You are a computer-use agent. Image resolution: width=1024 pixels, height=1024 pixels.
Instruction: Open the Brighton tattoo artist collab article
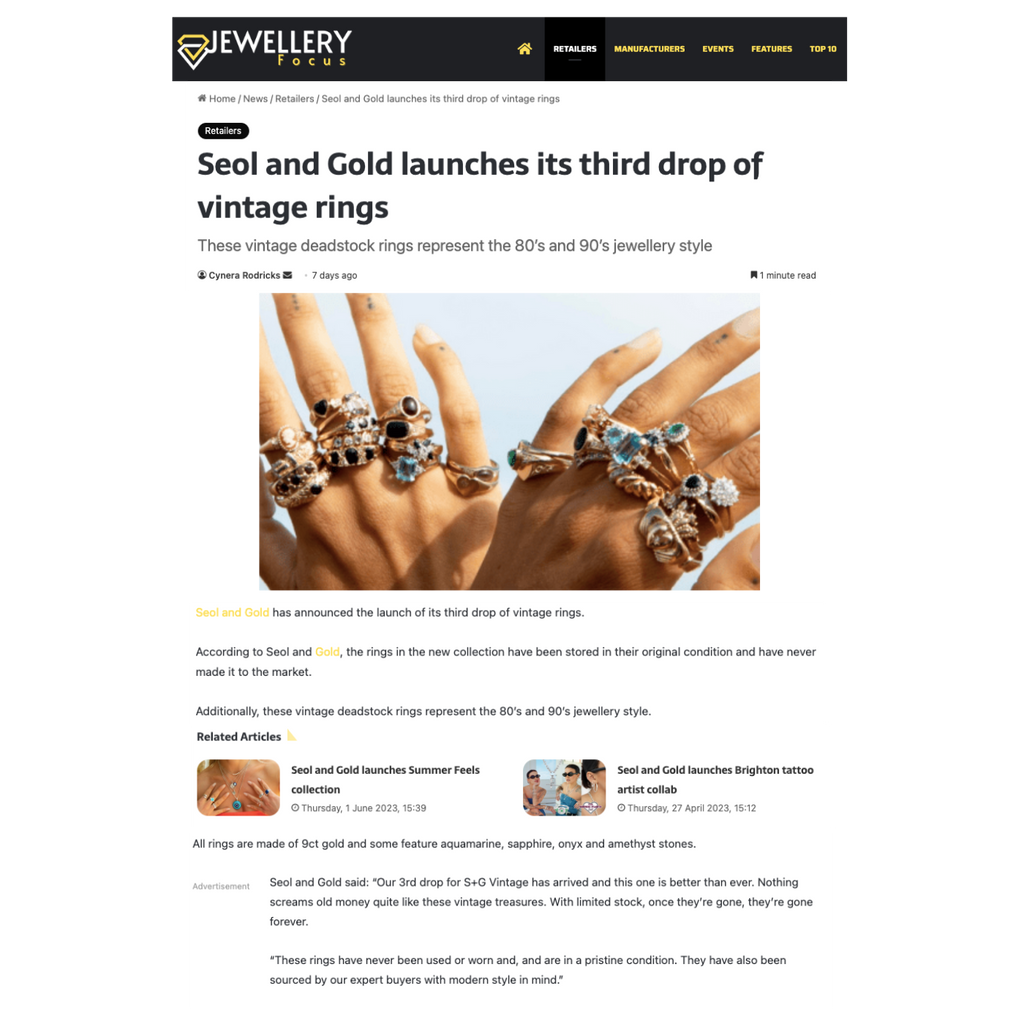715,779
